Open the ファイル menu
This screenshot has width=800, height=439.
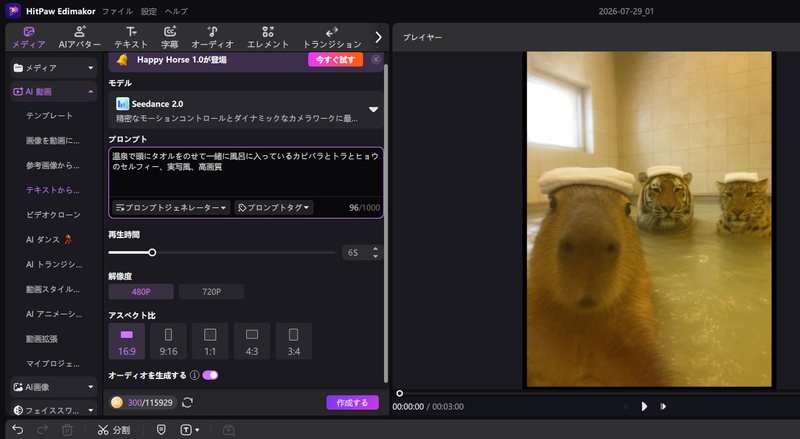[117, 11]
